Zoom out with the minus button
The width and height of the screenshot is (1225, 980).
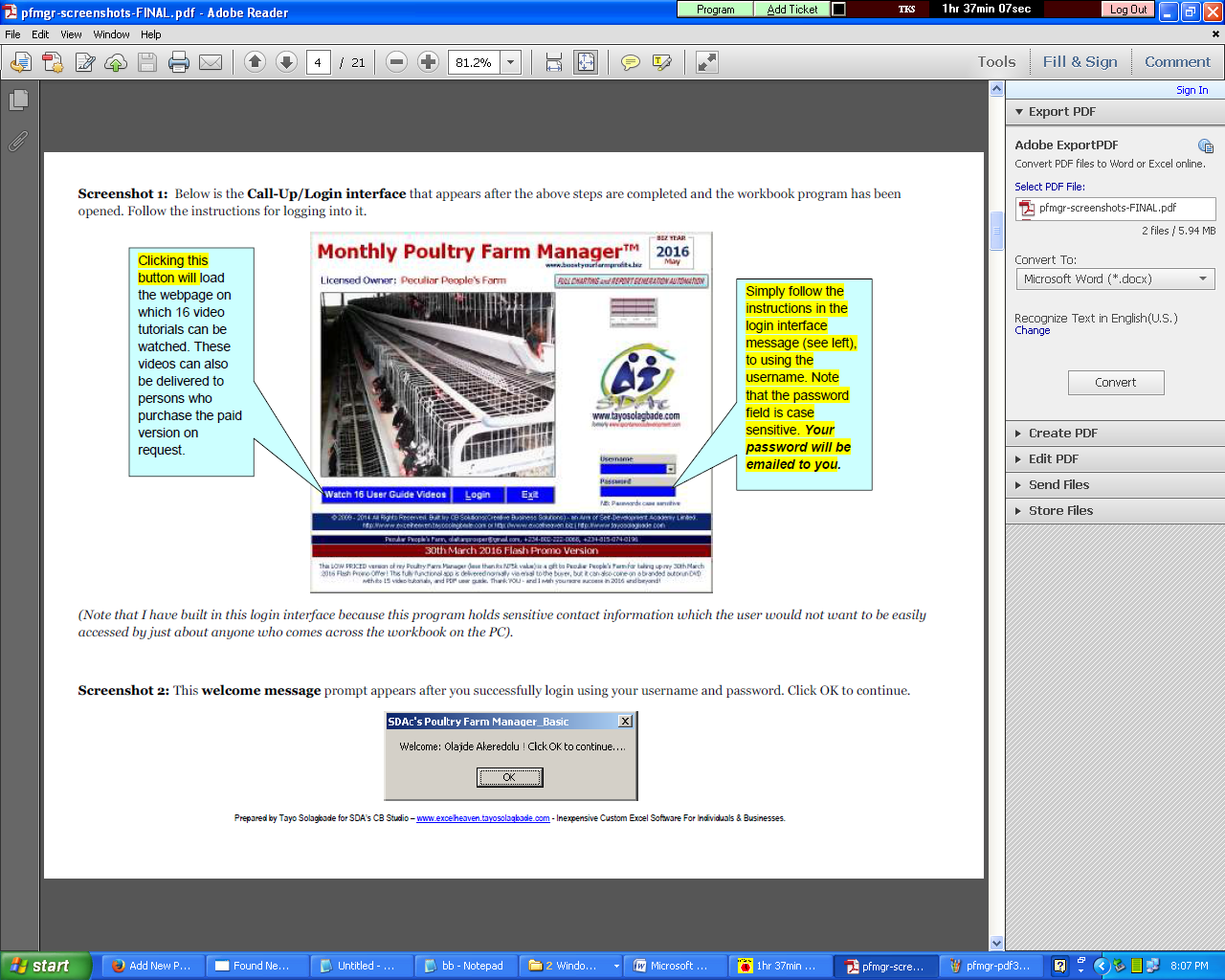[396, 62]
